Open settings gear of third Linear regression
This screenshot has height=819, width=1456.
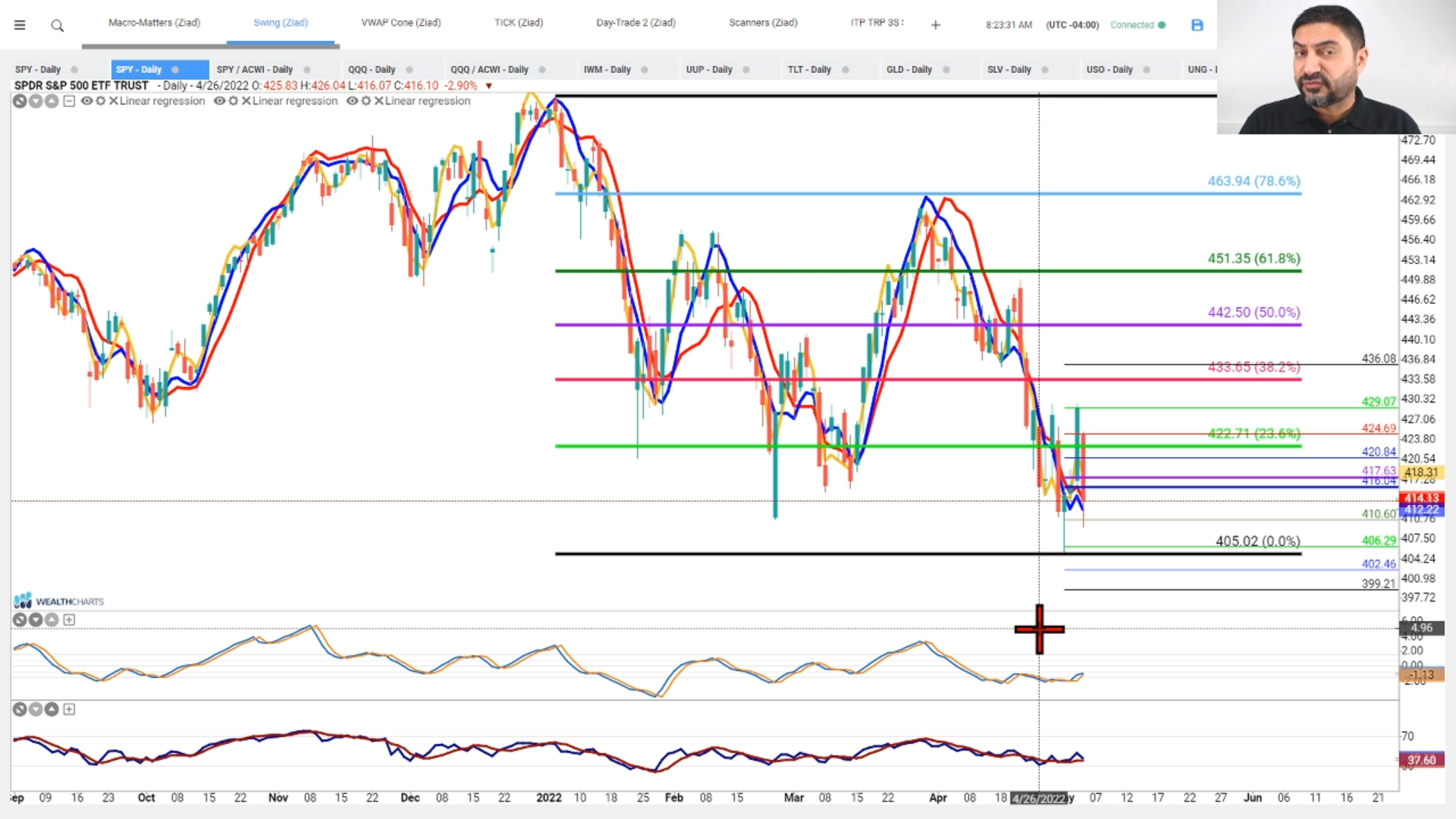click(x=366, y=101)
